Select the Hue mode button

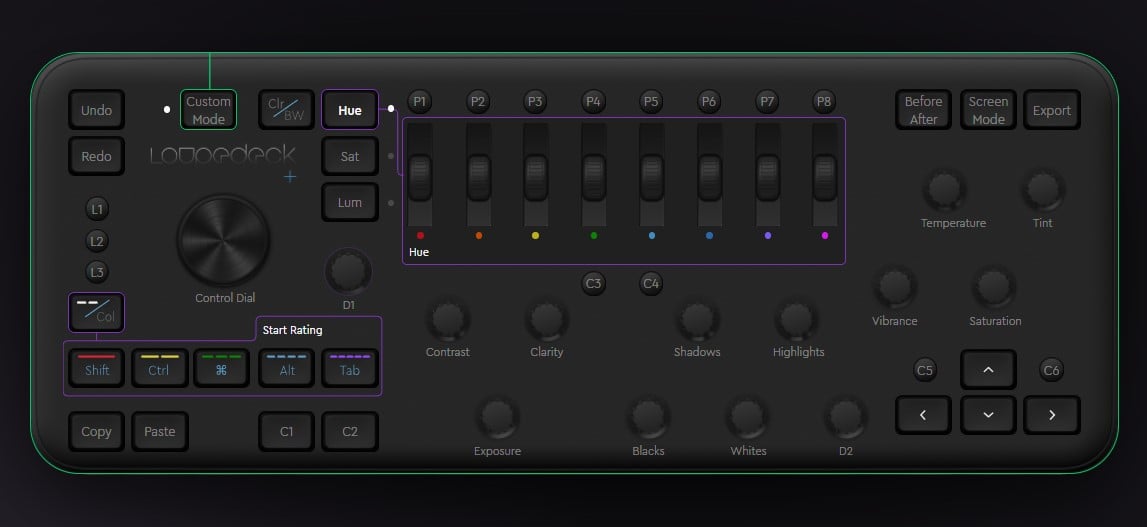[x=349, y=110]
